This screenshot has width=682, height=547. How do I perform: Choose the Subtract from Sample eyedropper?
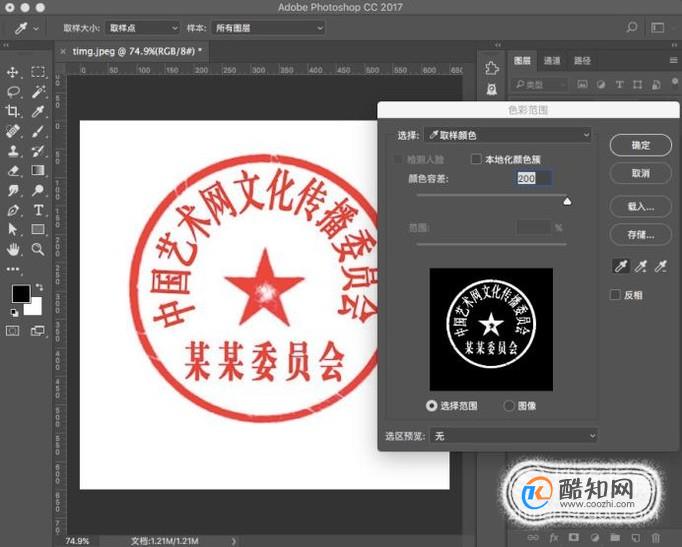pos(661,266)
